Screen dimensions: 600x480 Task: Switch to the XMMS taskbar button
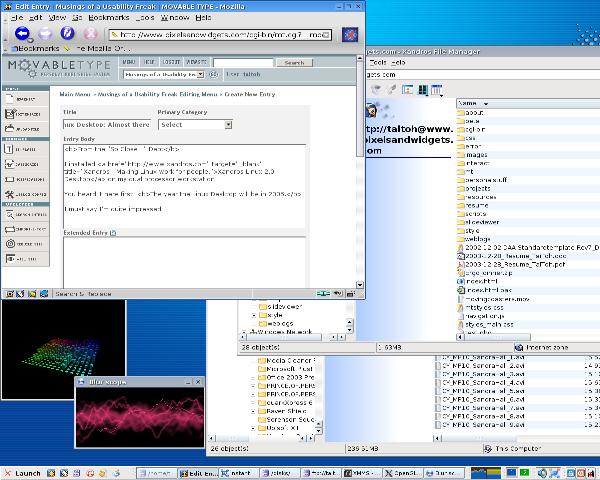tap(361, 473)
